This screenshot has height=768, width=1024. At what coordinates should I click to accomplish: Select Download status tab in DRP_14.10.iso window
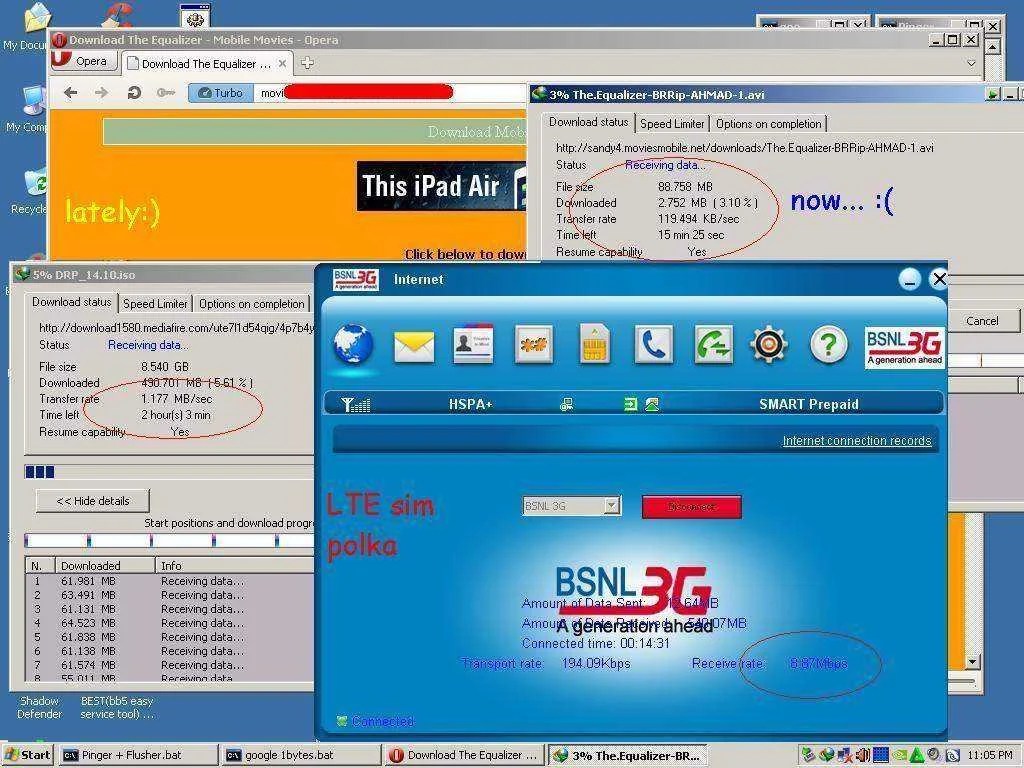tap(72, 302)
